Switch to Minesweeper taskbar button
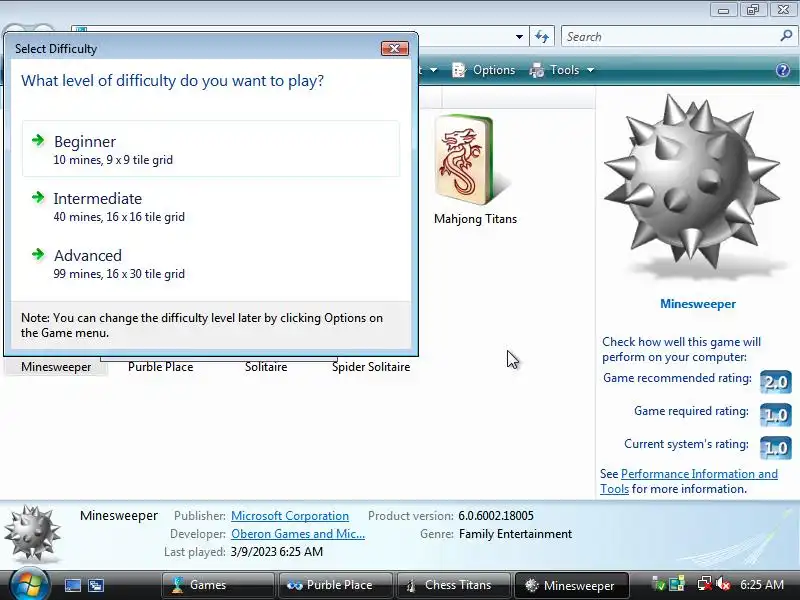The image size is (800, 600). (571, 585)
